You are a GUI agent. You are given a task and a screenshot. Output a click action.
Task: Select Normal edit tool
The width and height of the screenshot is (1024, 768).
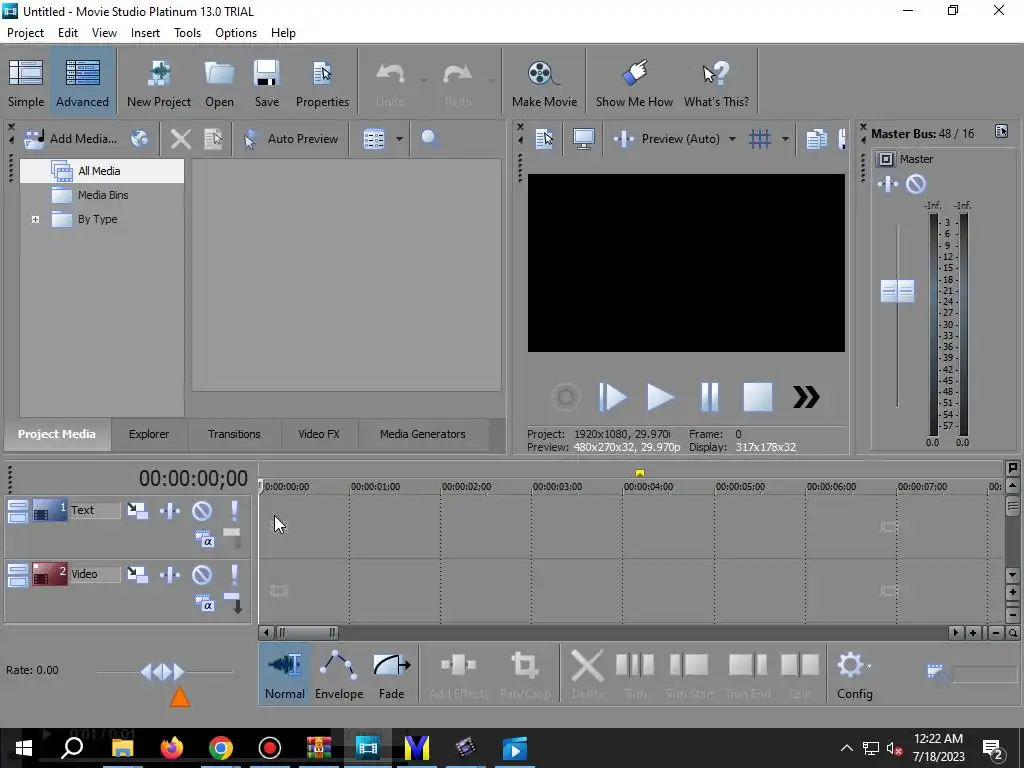(x=285, y=675)
